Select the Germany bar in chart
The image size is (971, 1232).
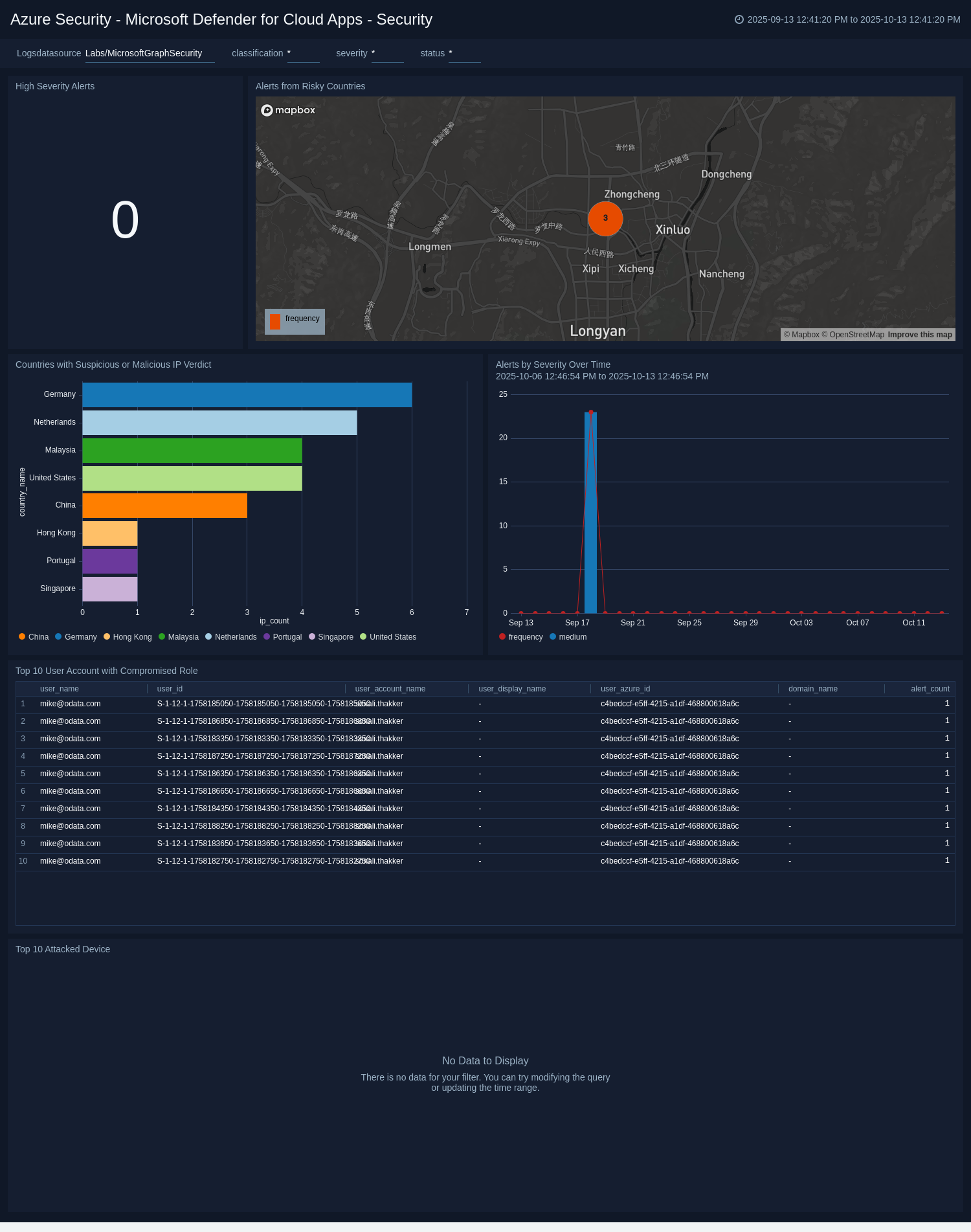tap(247, 395)
